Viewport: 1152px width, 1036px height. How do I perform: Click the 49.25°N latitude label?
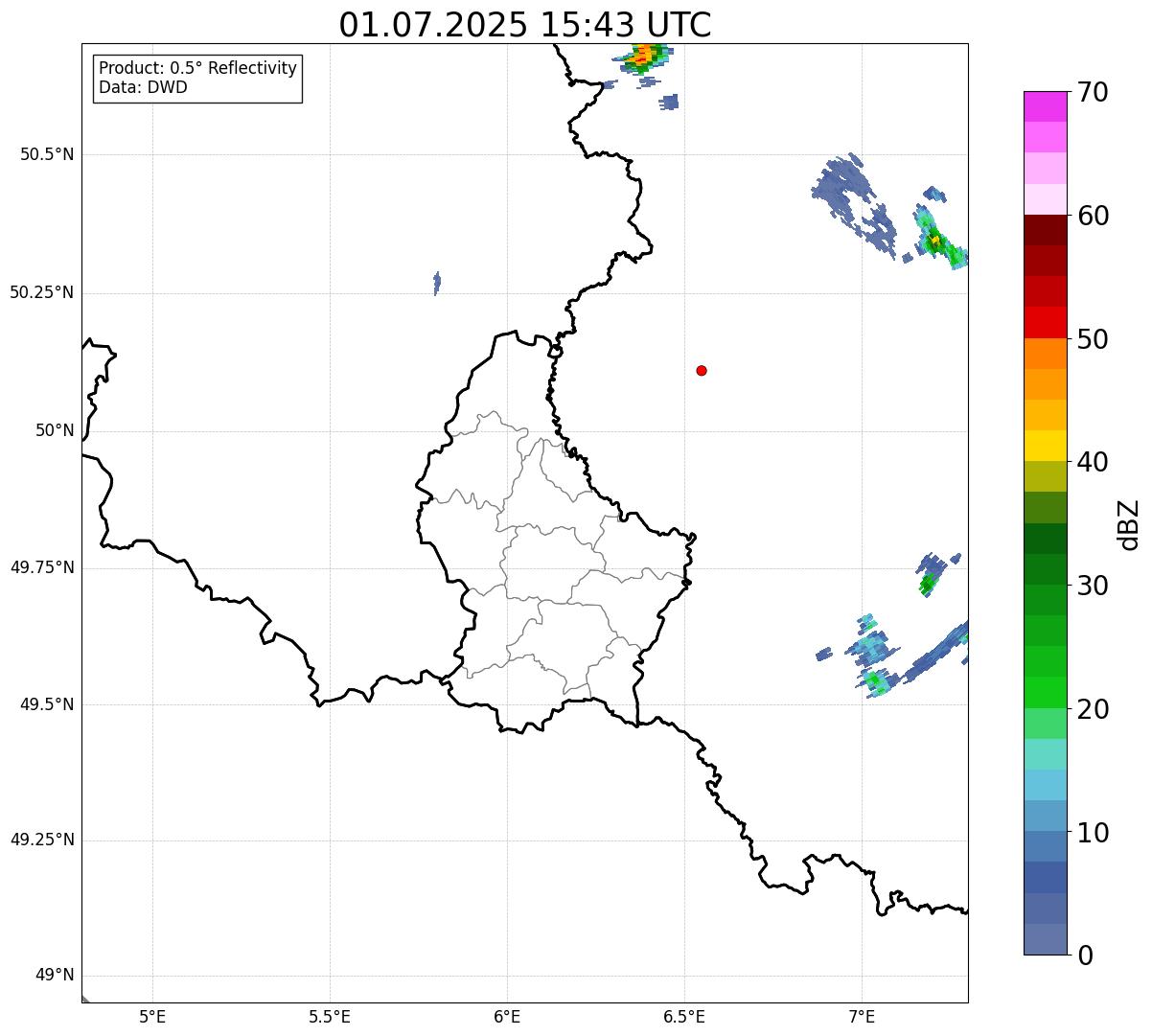tap(41, 840)
